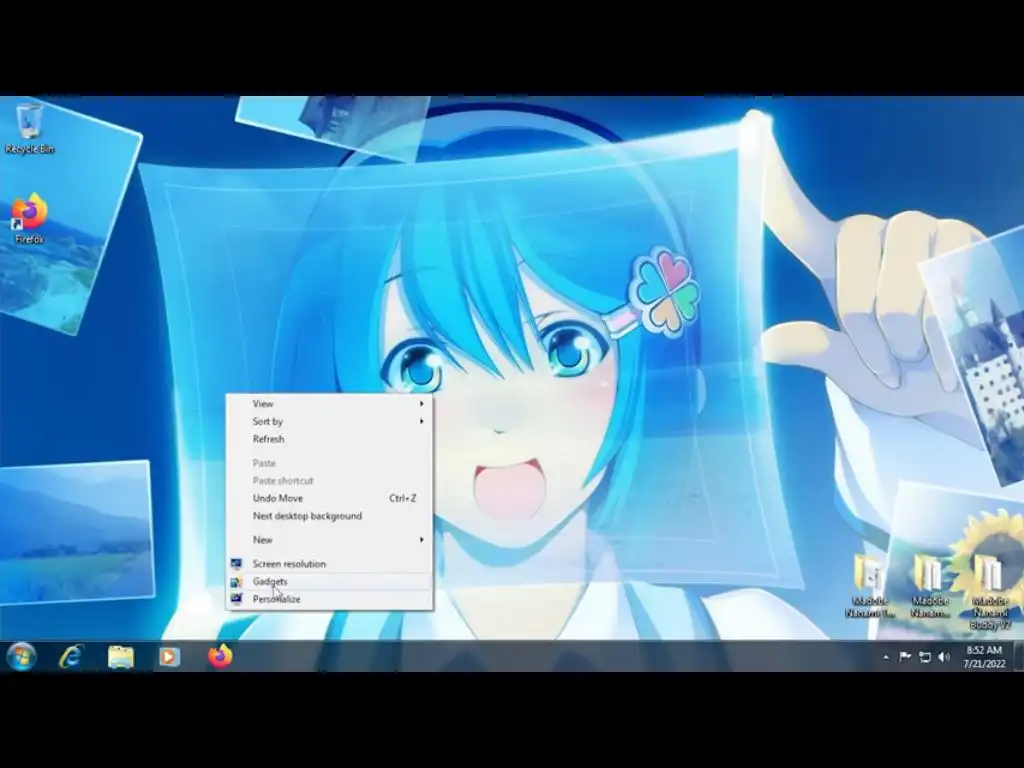
Task: Select Gadgets in the context menu
Action: click(x=329, y=581)
